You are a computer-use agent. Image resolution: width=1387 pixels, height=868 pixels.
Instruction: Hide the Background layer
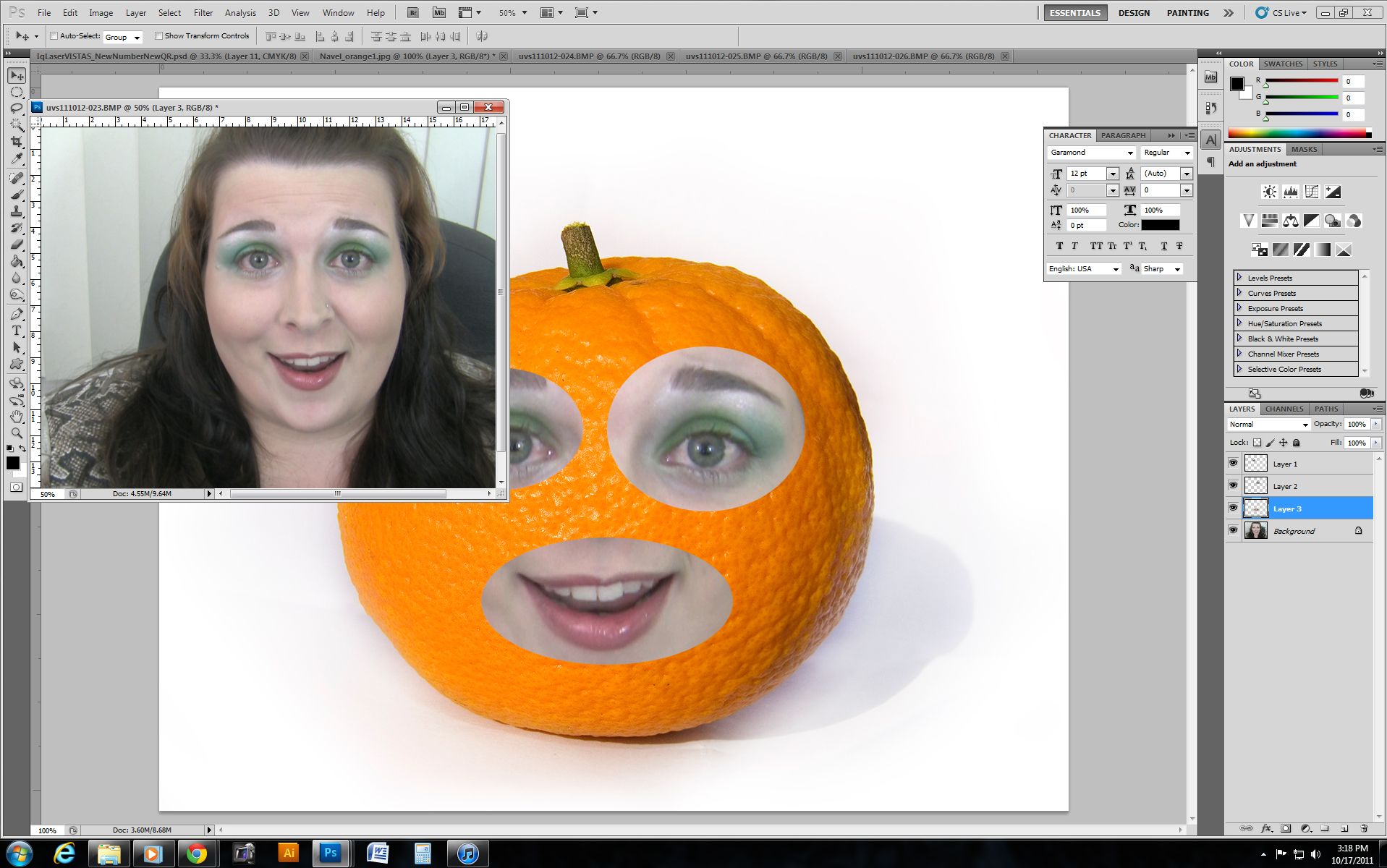[x=1234, y=530]
